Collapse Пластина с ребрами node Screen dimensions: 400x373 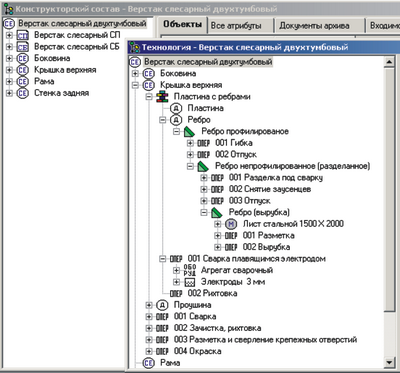pyautogui.click(x=149, y=97)
